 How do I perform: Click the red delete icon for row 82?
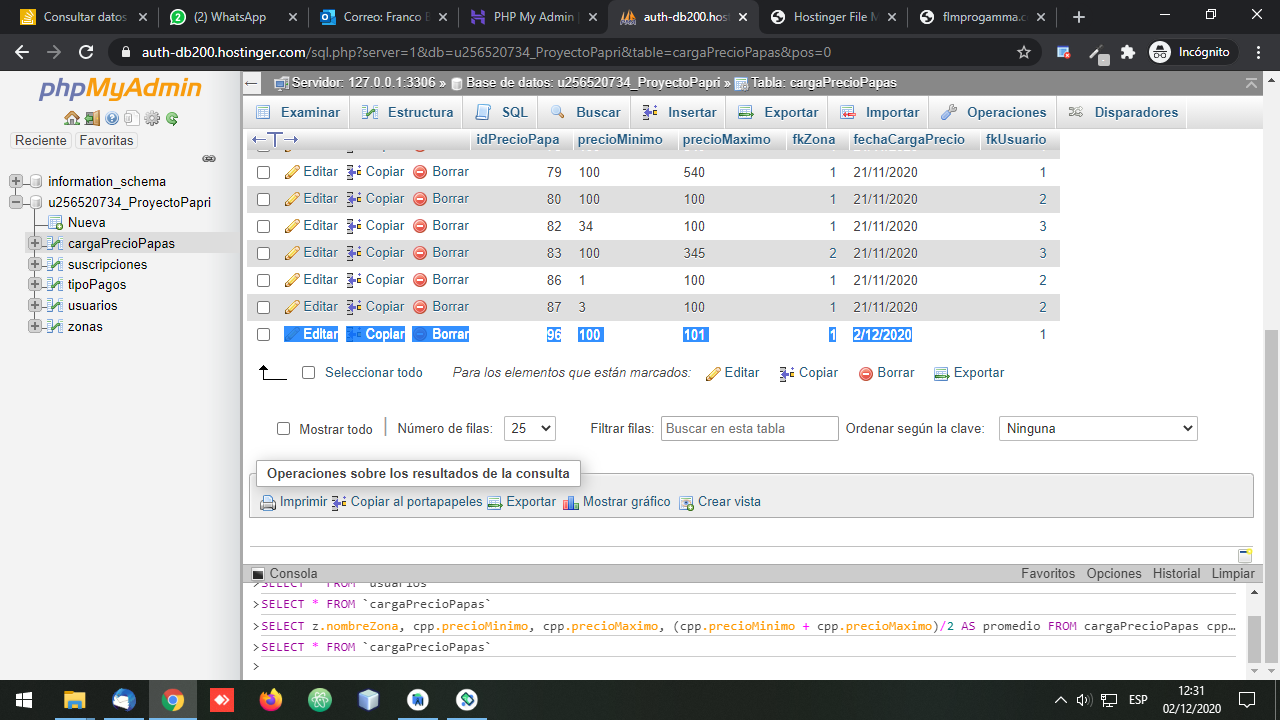421,226
